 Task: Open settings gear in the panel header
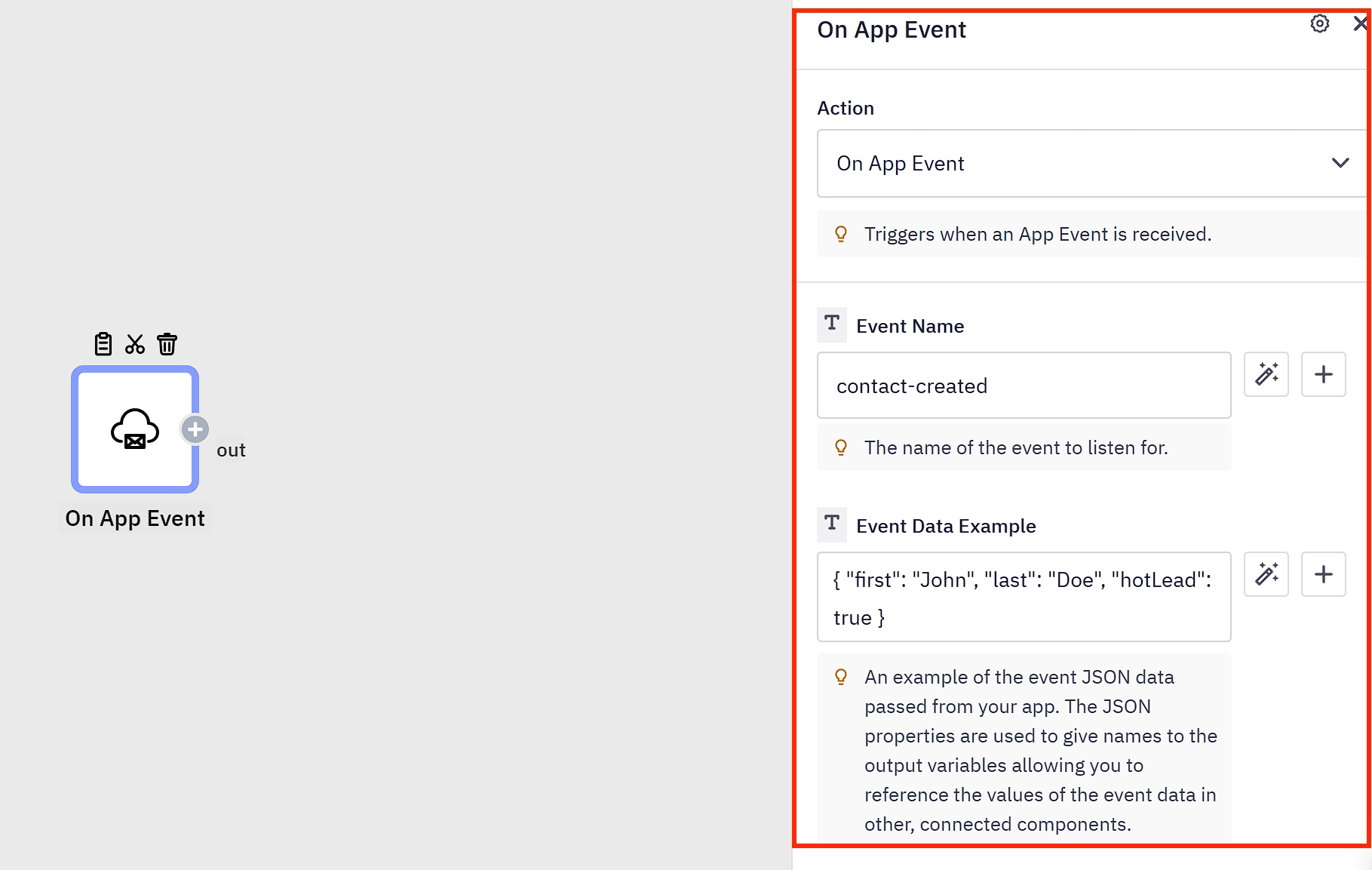(x=1319, y=24)
